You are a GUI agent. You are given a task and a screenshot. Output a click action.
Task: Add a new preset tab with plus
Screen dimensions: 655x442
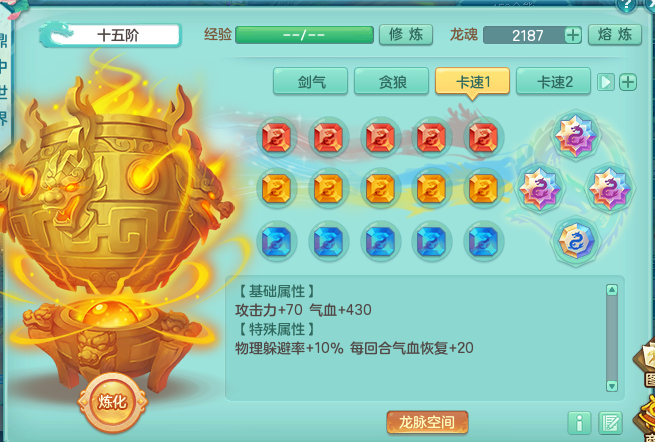pos(628,82)
